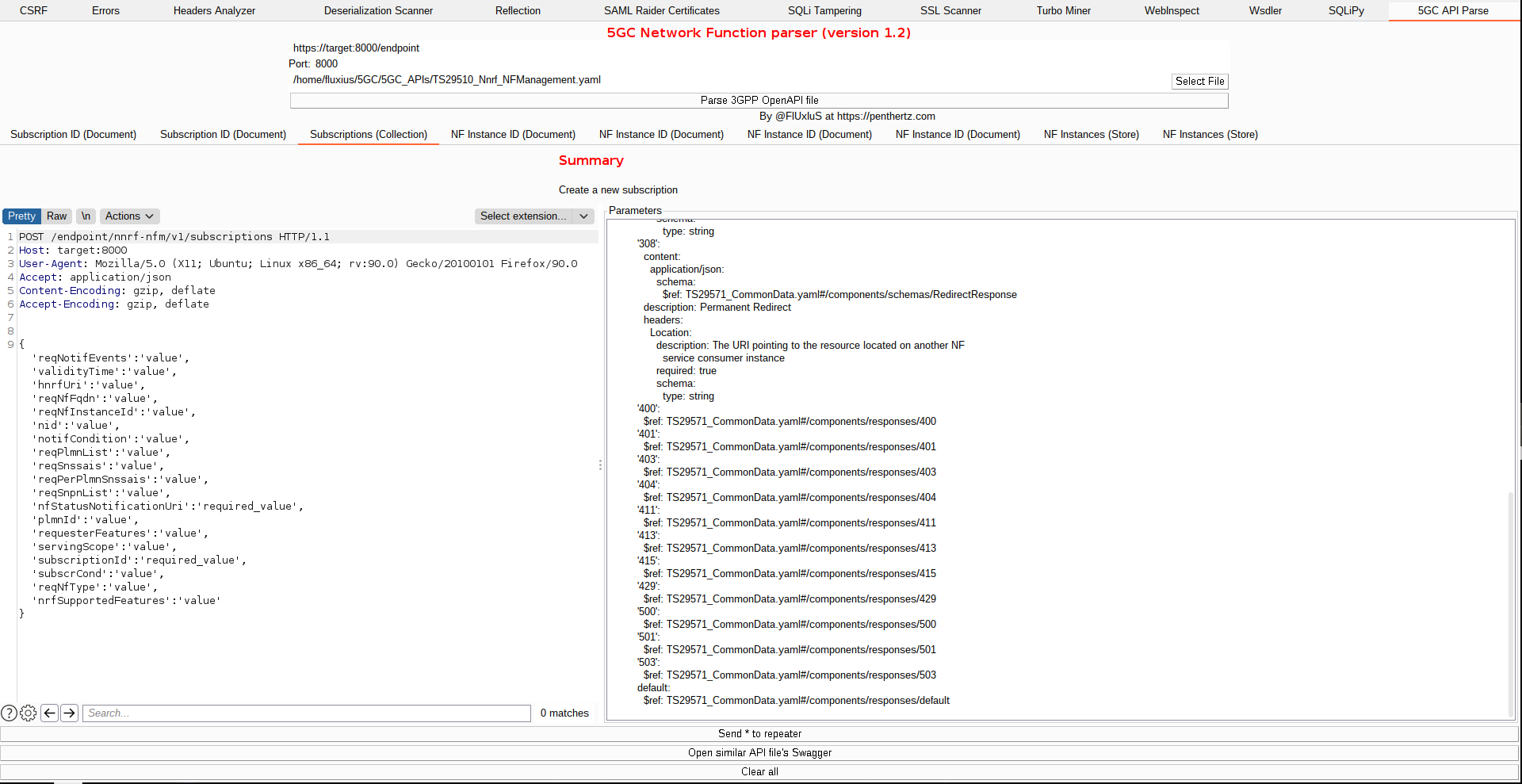The image size is (1522, 784).
Task: Go to previous search match arrow
Action: tap(49, 713)
